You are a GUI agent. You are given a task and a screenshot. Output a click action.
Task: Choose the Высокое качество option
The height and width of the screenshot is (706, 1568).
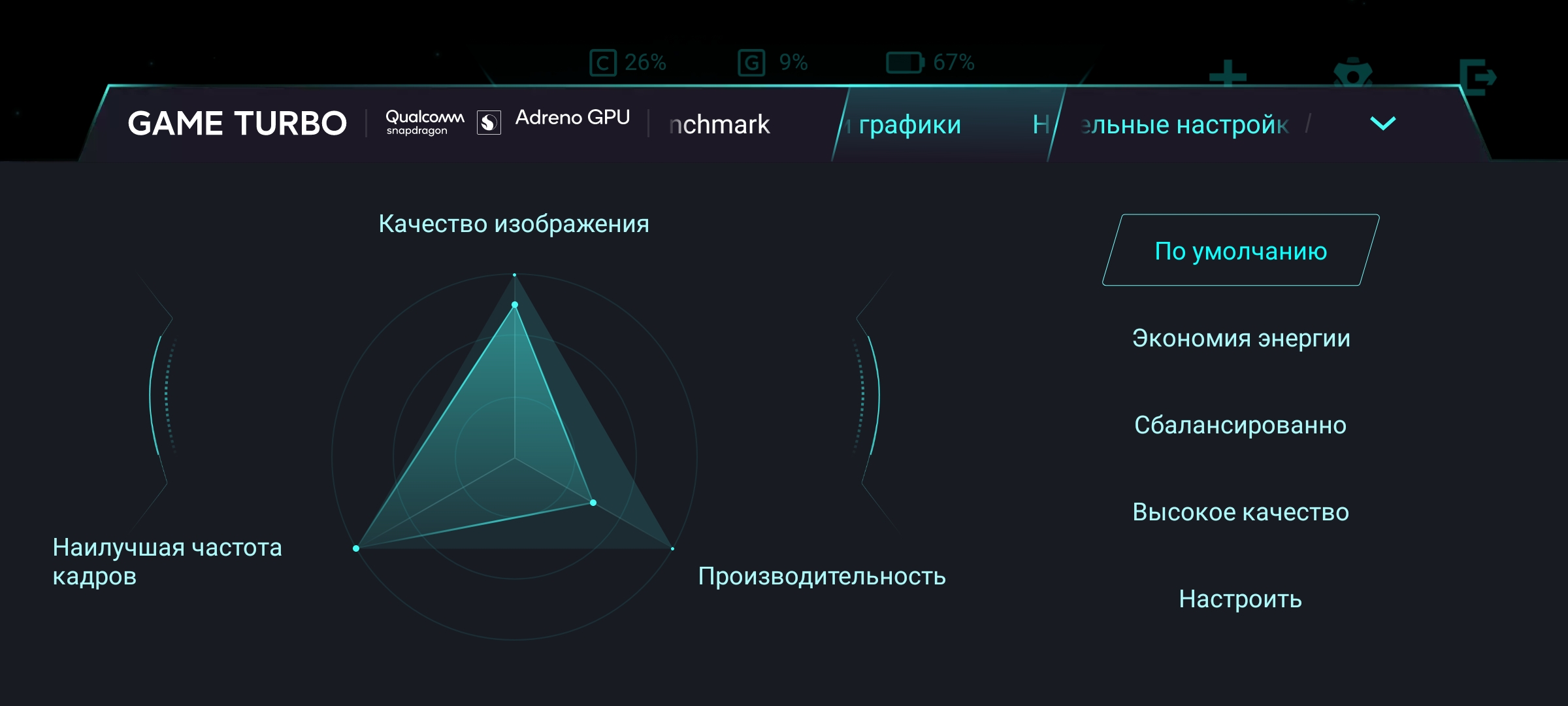click(x=1240, y=513)
